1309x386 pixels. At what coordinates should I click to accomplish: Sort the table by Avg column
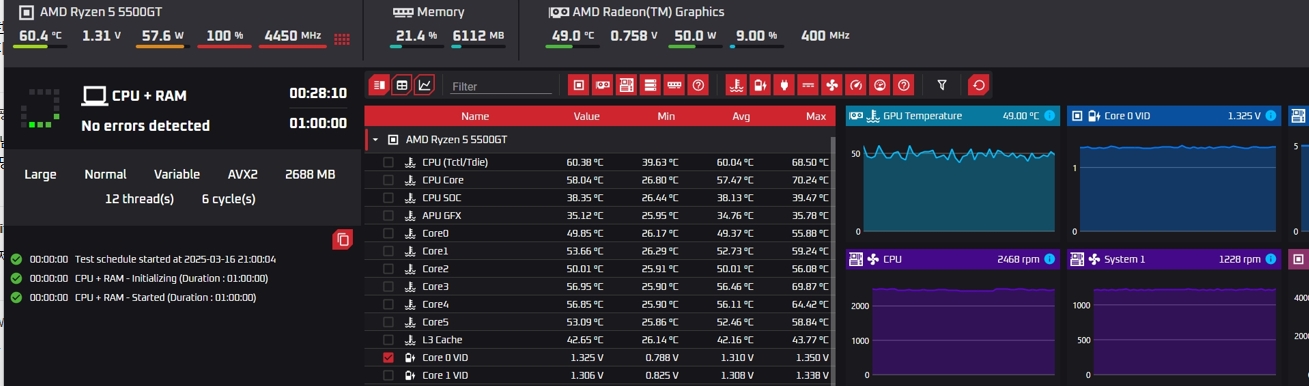tap(741, 116)
